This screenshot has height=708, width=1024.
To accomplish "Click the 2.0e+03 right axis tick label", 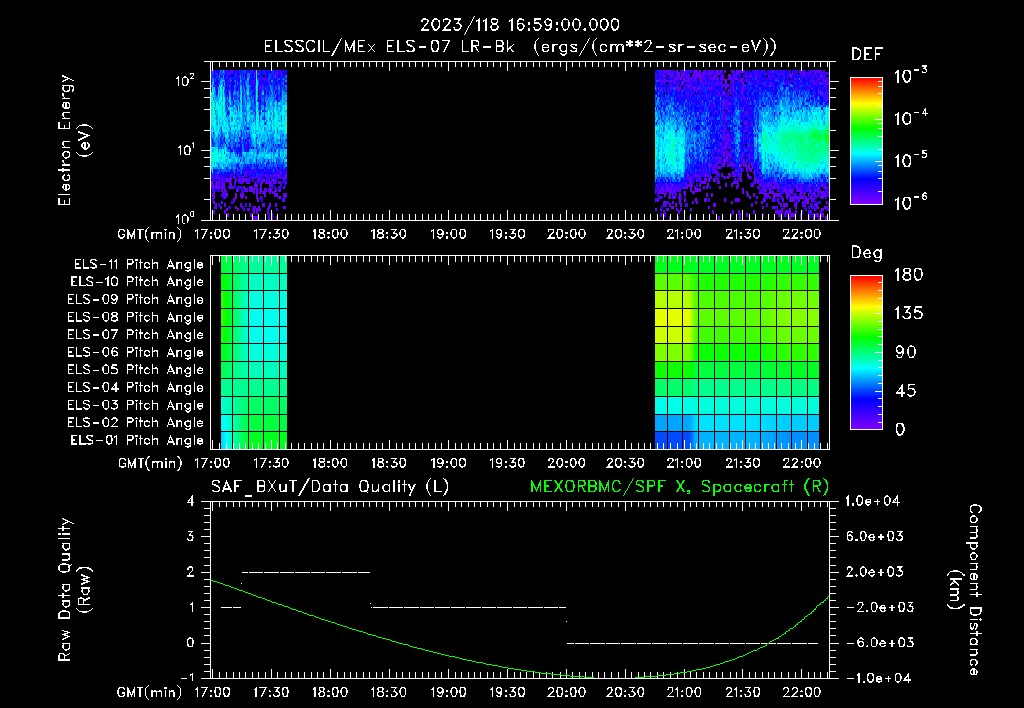I will 874,572.
